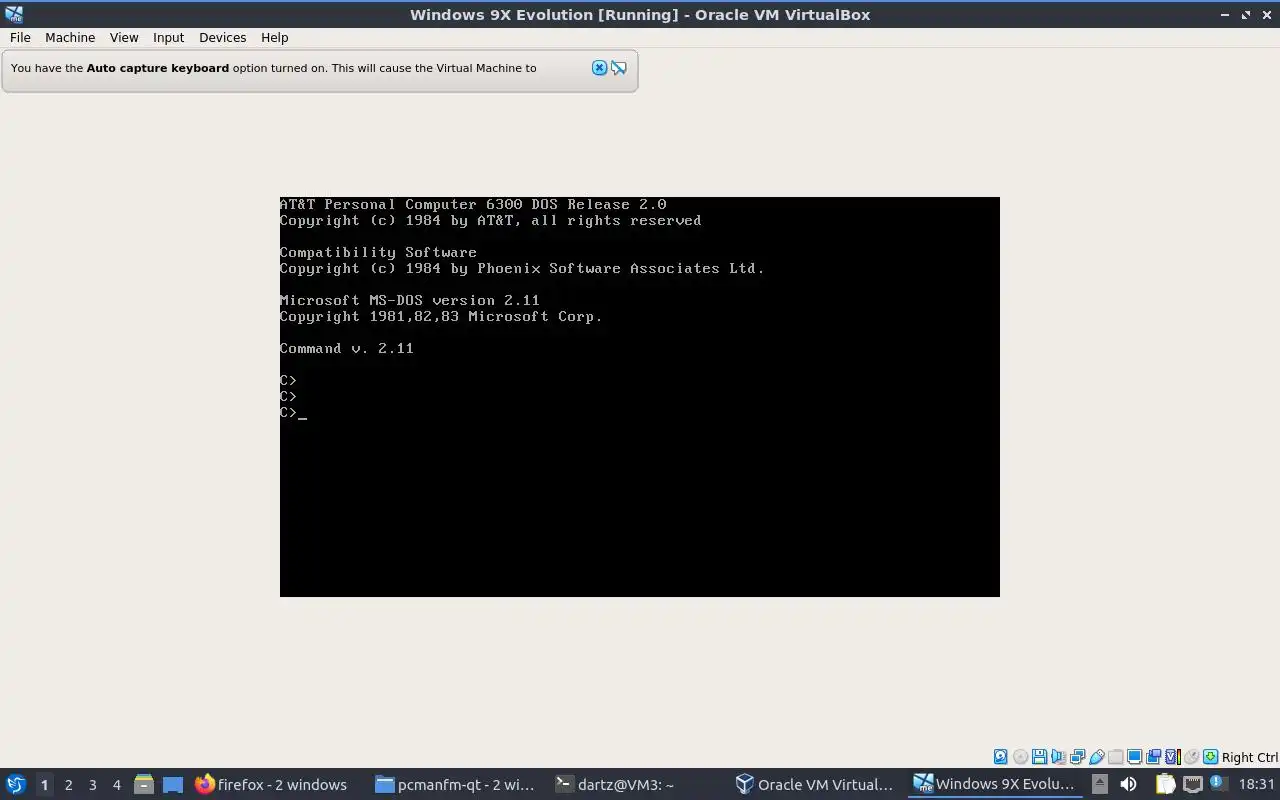This screenshot has width=1280, height=800.
Task: Click the don't-show-again notification icon
Action: click(619, 68)
